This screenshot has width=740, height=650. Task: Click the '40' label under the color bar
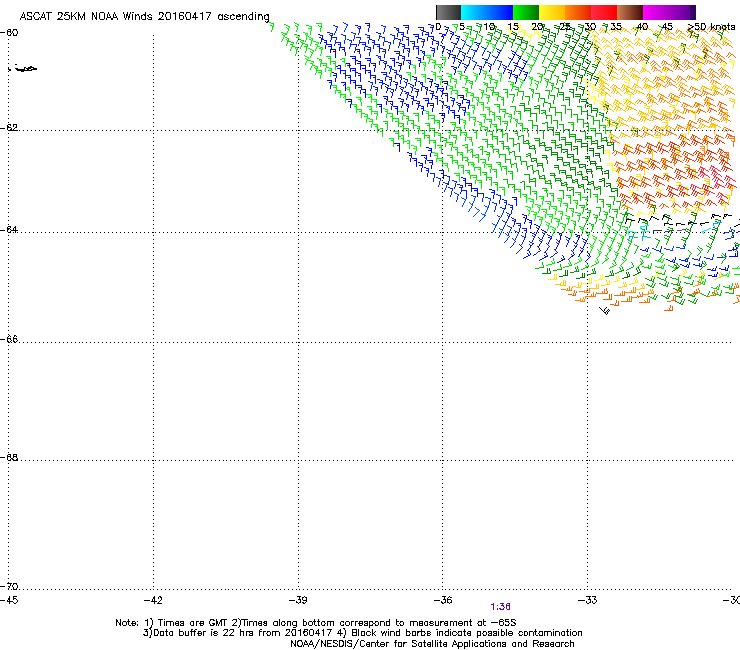tap(642, 27)
